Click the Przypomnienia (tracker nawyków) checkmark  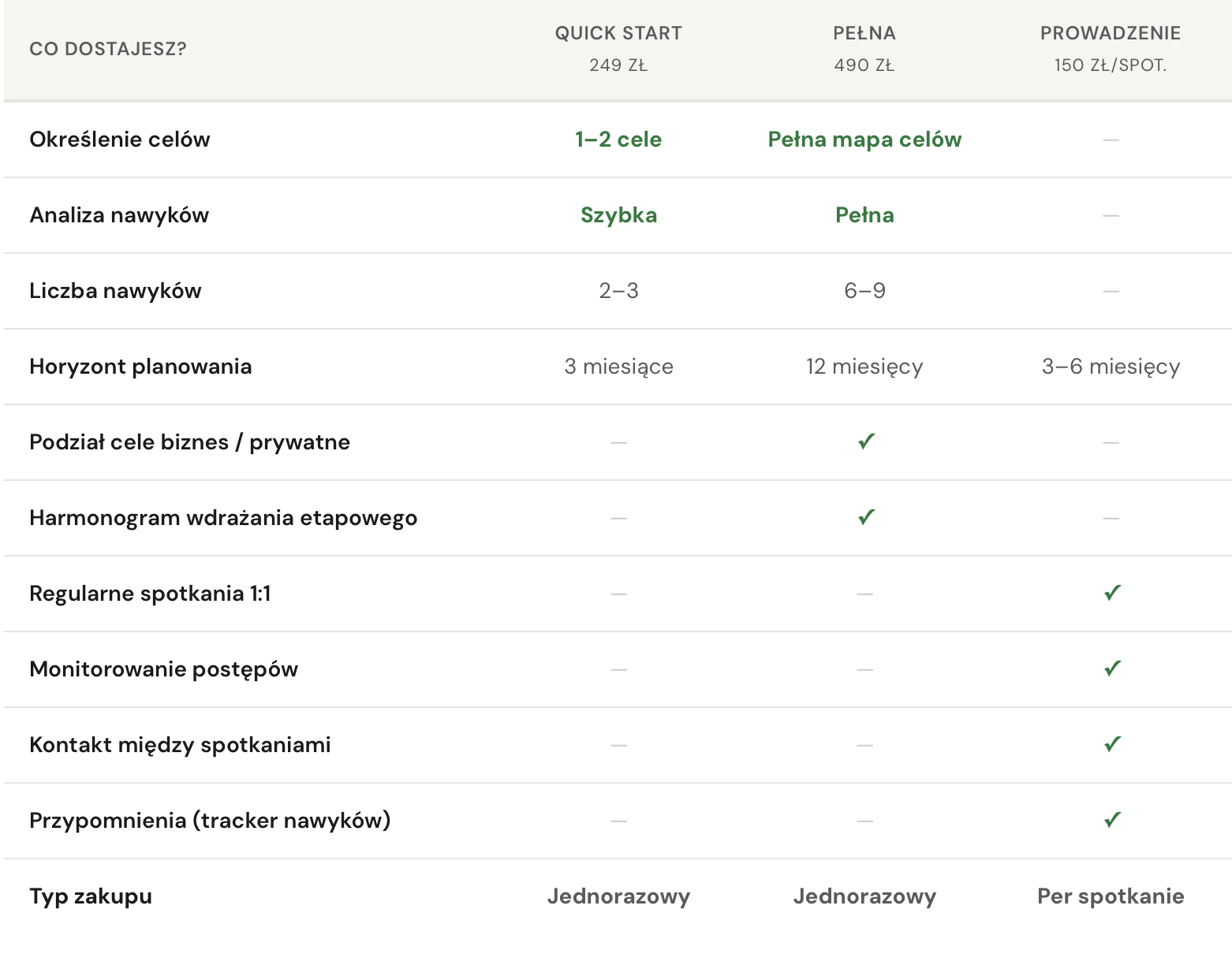click(x=1111, y=820)
